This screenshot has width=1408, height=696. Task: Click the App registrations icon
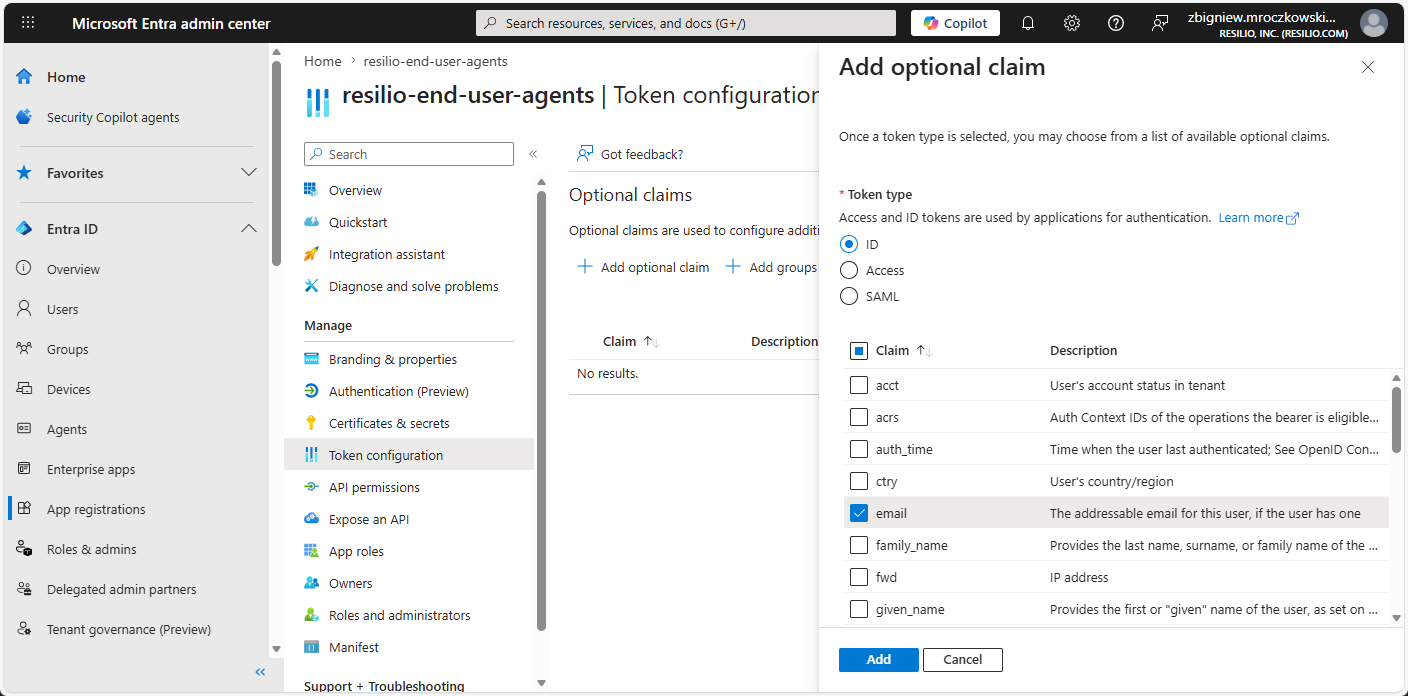tap(24, 509)
